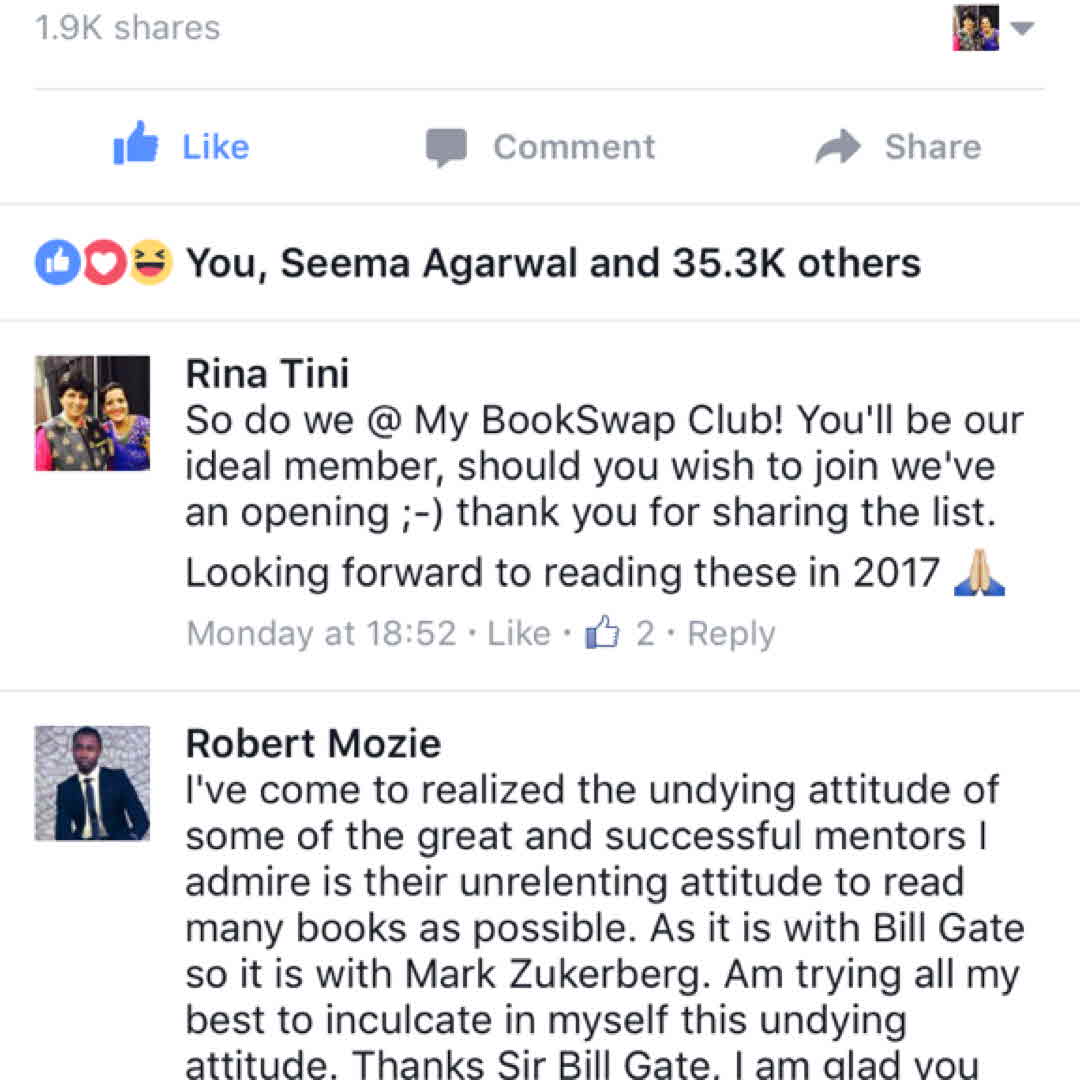Open Rina Tini's profile name

tap(267, 374)
